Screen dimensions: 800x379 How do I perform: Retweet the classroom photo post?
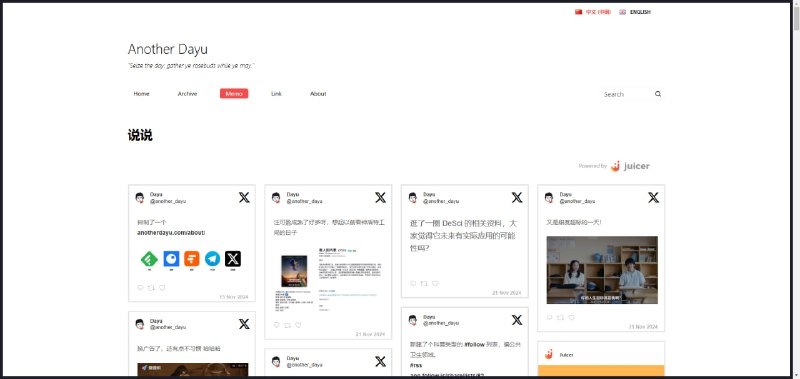(560, 317)
